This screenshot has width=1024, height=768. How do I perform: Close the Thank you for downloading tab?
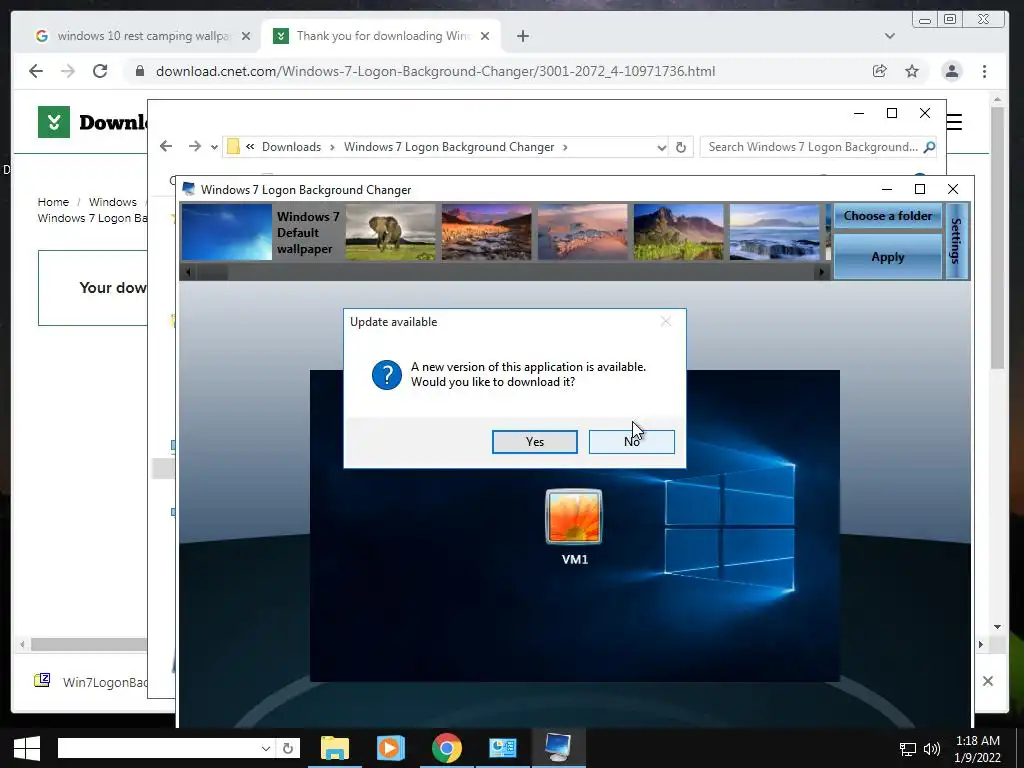click(485, 36)
